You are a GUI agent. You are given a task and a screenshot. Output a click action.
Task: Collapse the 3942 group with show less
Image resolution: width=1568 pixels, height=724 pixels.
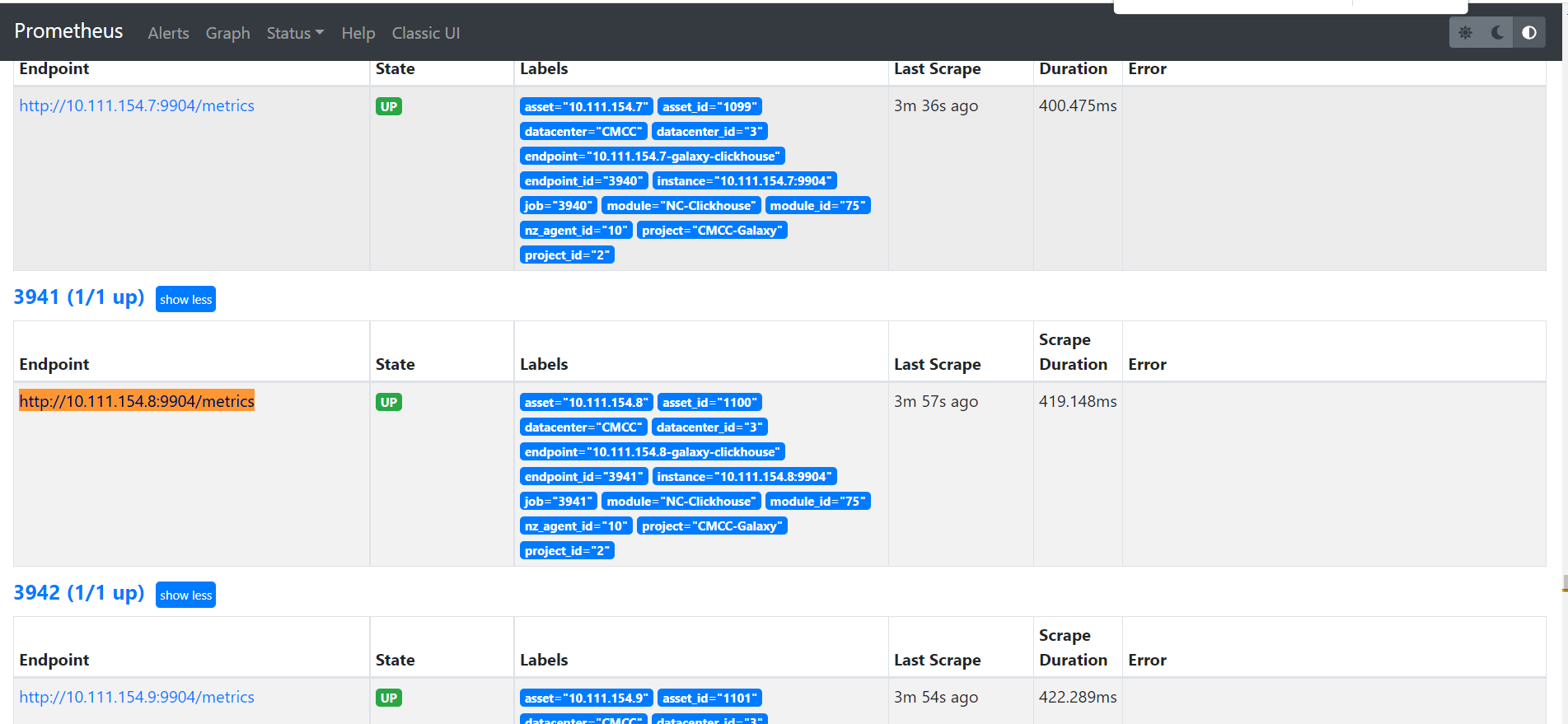point(185,595)
